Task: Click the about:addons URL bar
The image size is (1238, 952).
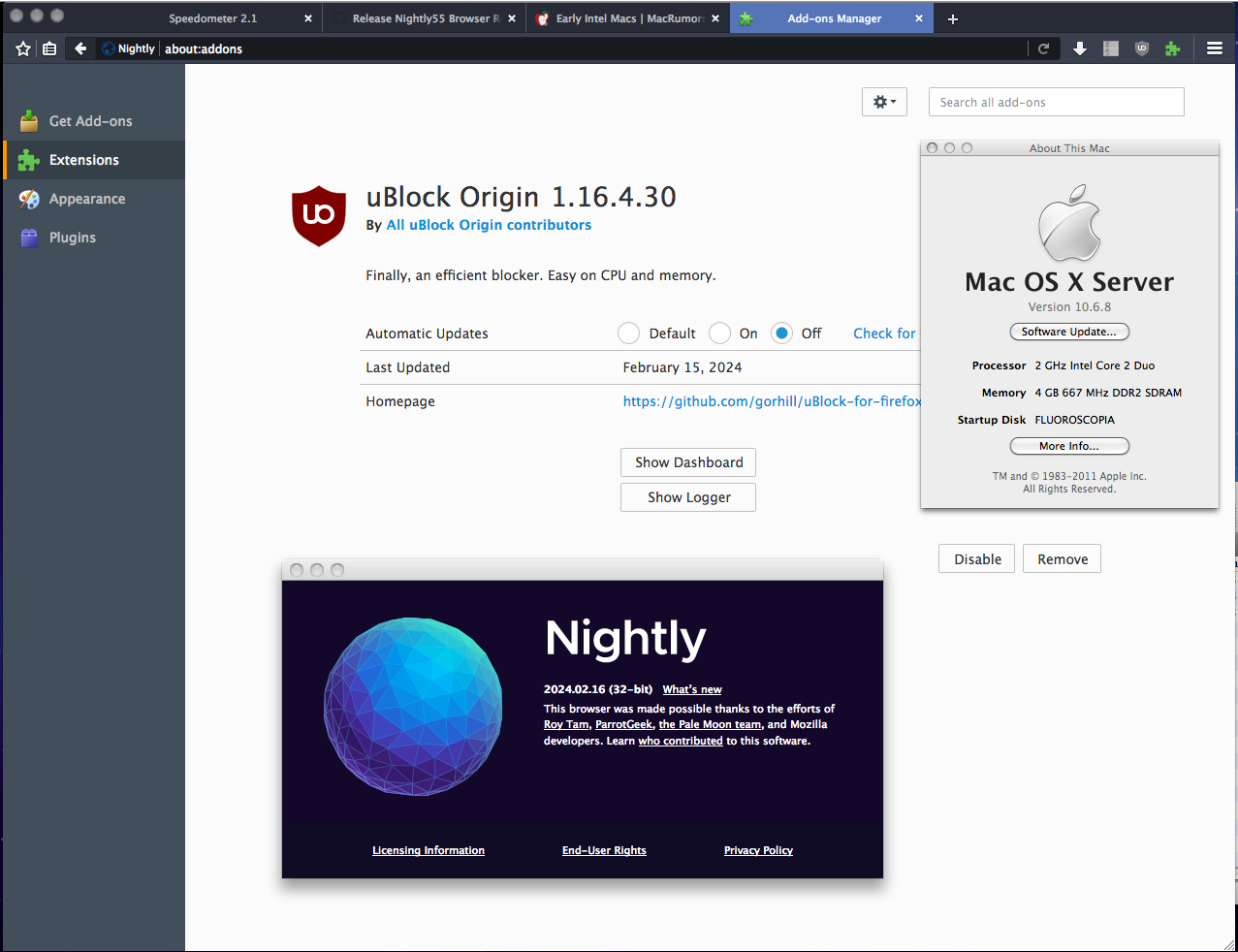Action: coord(593,48)
